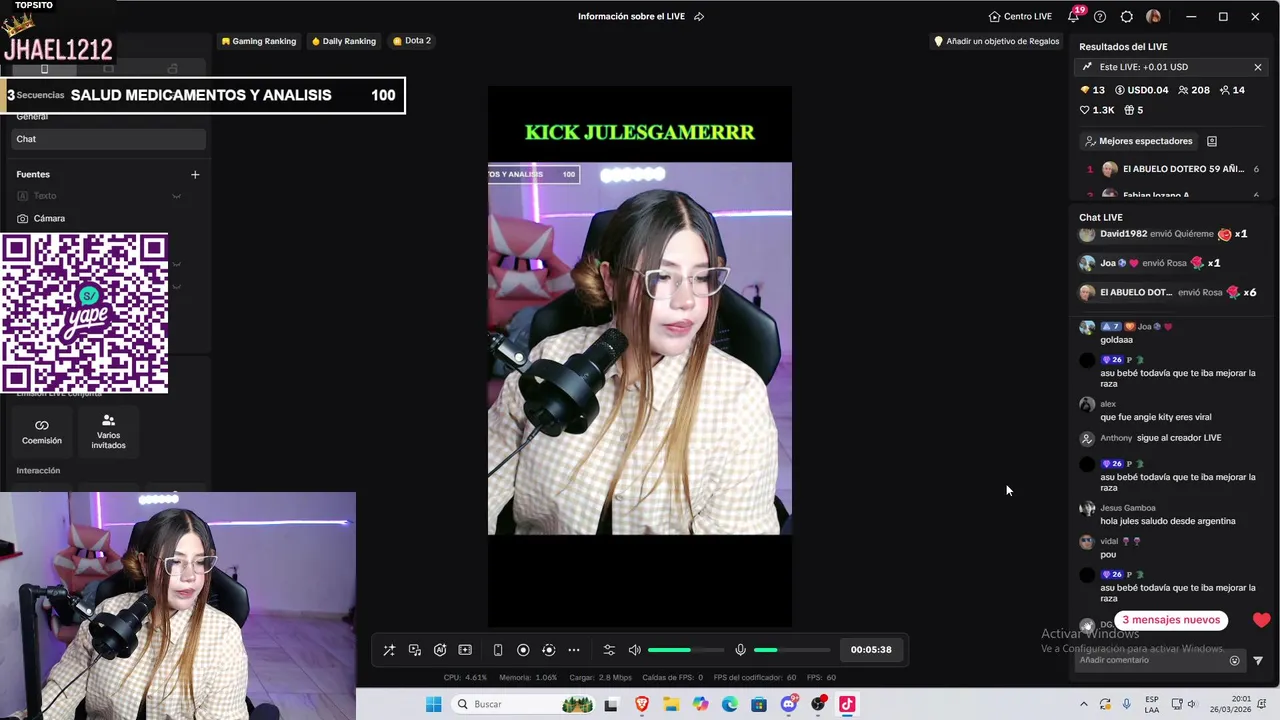Click the 1.3K likes stat
This screenshot has width=1280, height=720.
pos(1098,110)
